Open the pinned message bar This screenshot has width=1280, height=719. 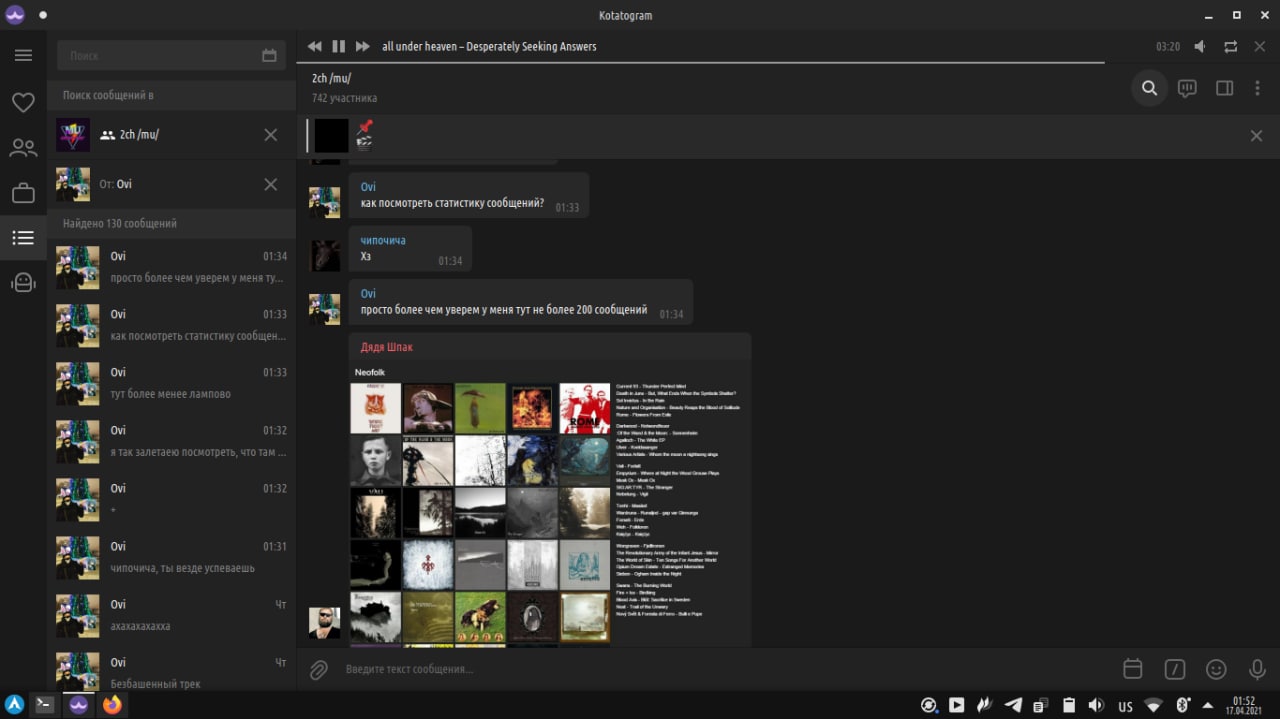pos(770,135)
